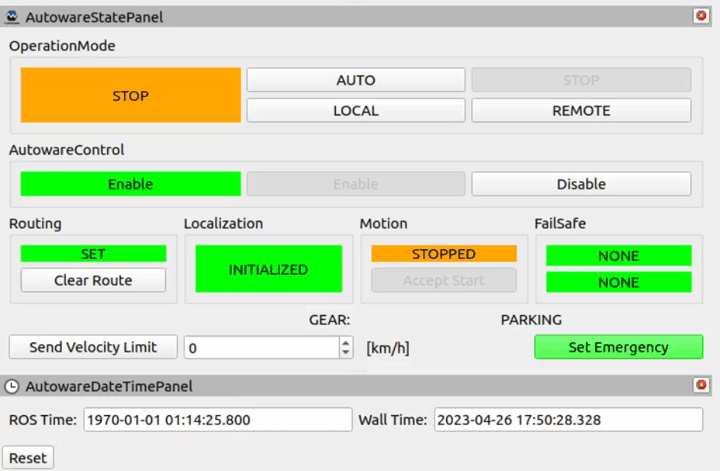
Task: Reset the panel layout using the Reset button
Action: [x=28, y=458]
